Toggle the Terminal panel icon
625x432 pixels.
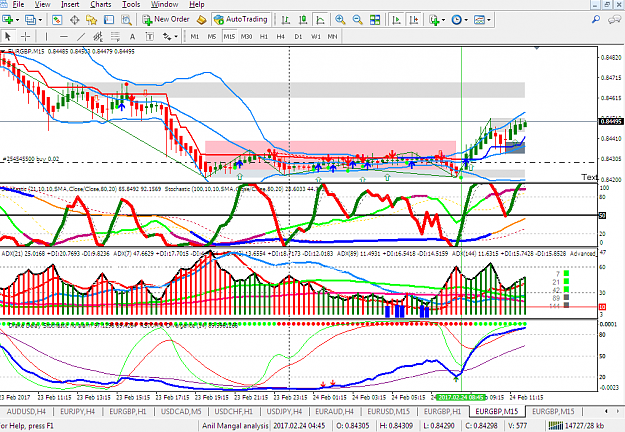109,20
